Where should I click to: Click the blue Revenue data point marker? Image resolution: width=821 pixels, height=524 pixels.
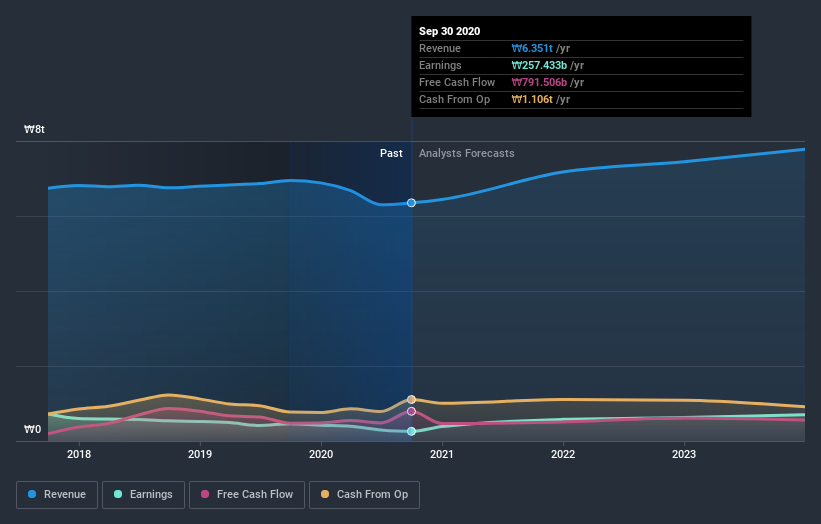(412, 203)
